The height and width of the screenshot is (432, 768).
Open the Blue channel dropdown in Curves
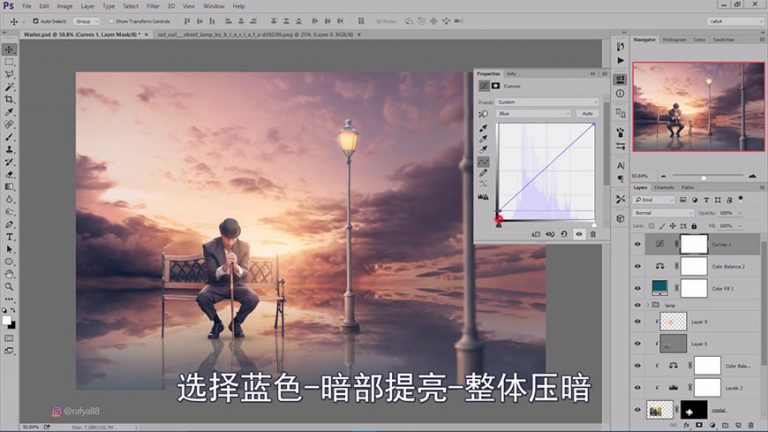pyautogui.click(x=533, y=114)
